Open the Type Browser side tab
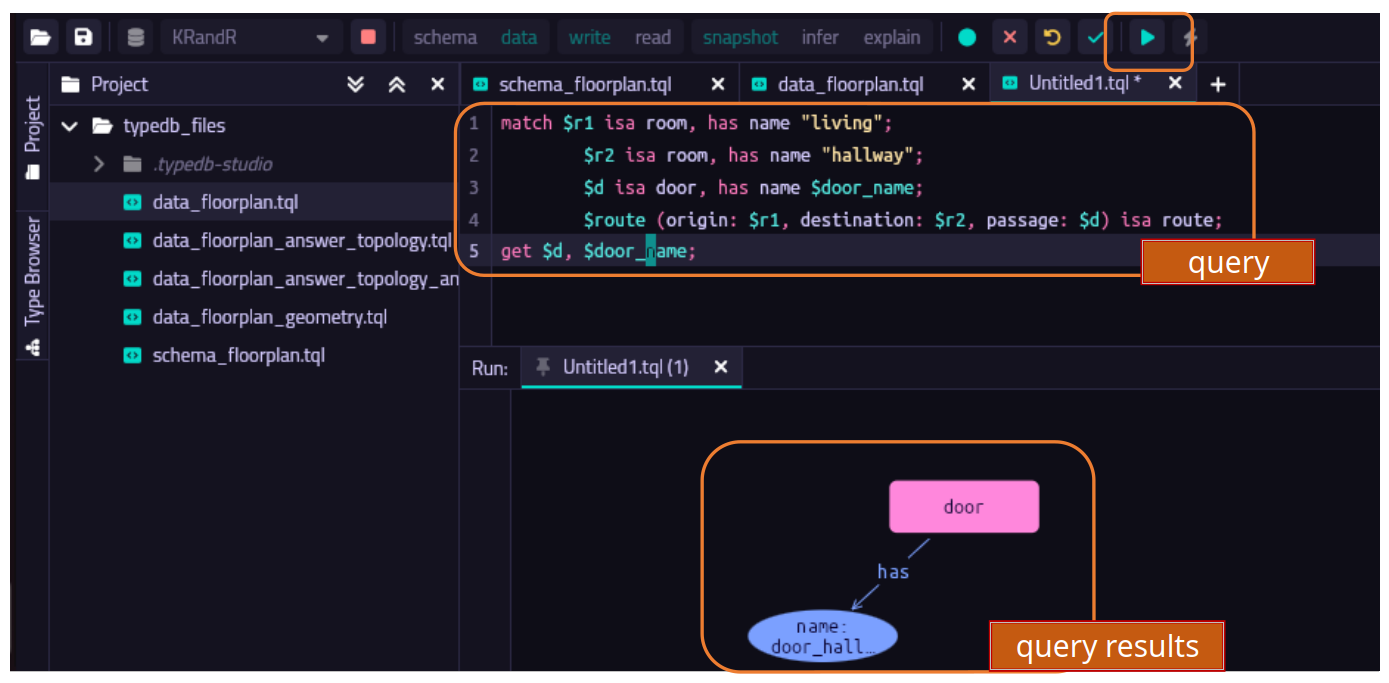The height and width of the screenshot is (683, 1389). pos(33,285)
